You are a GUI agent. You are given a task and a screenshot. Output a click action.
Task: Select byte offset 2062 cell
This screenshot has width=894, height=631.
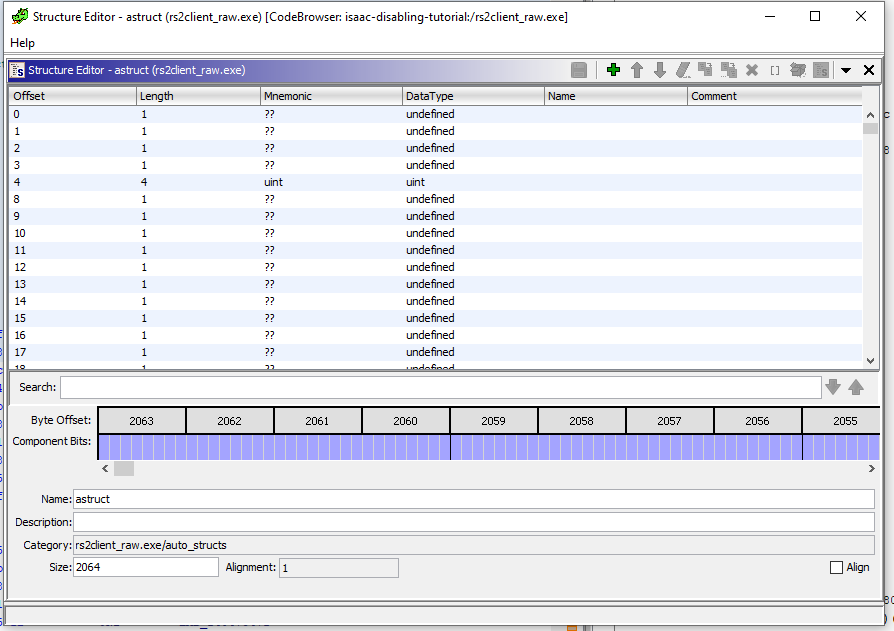click(229, 421)
